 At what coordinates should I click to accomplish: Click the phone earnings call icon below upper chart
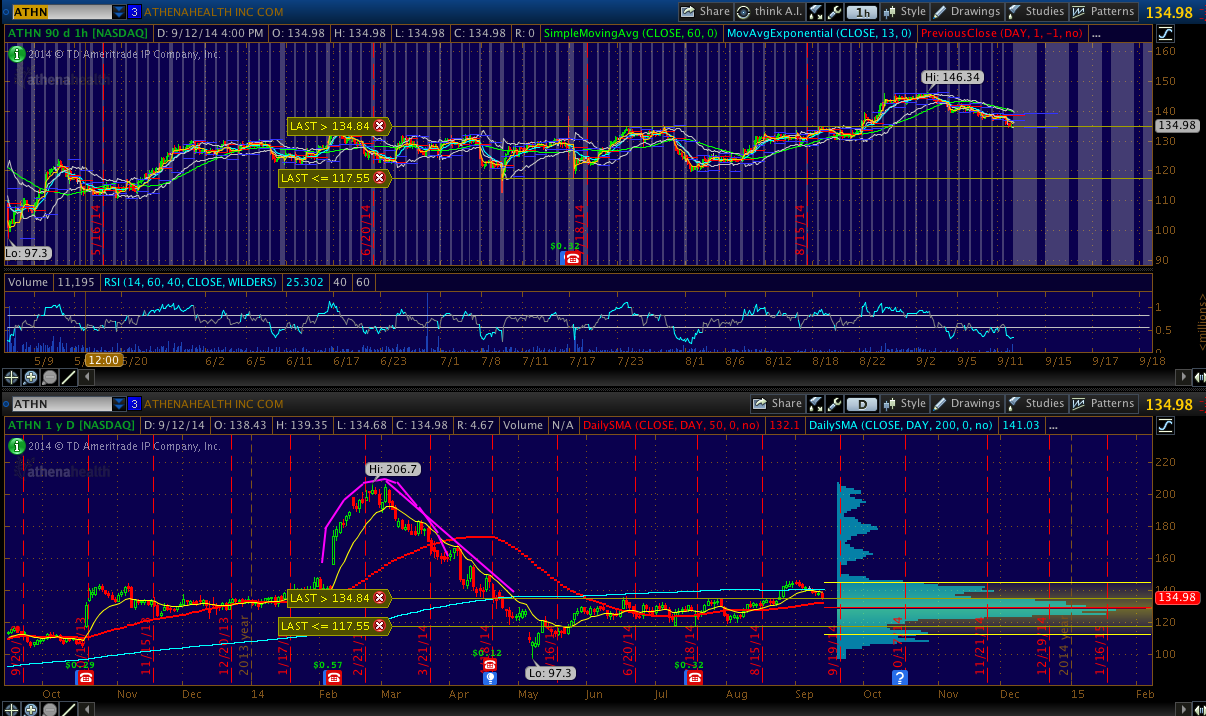pos(572,258)
